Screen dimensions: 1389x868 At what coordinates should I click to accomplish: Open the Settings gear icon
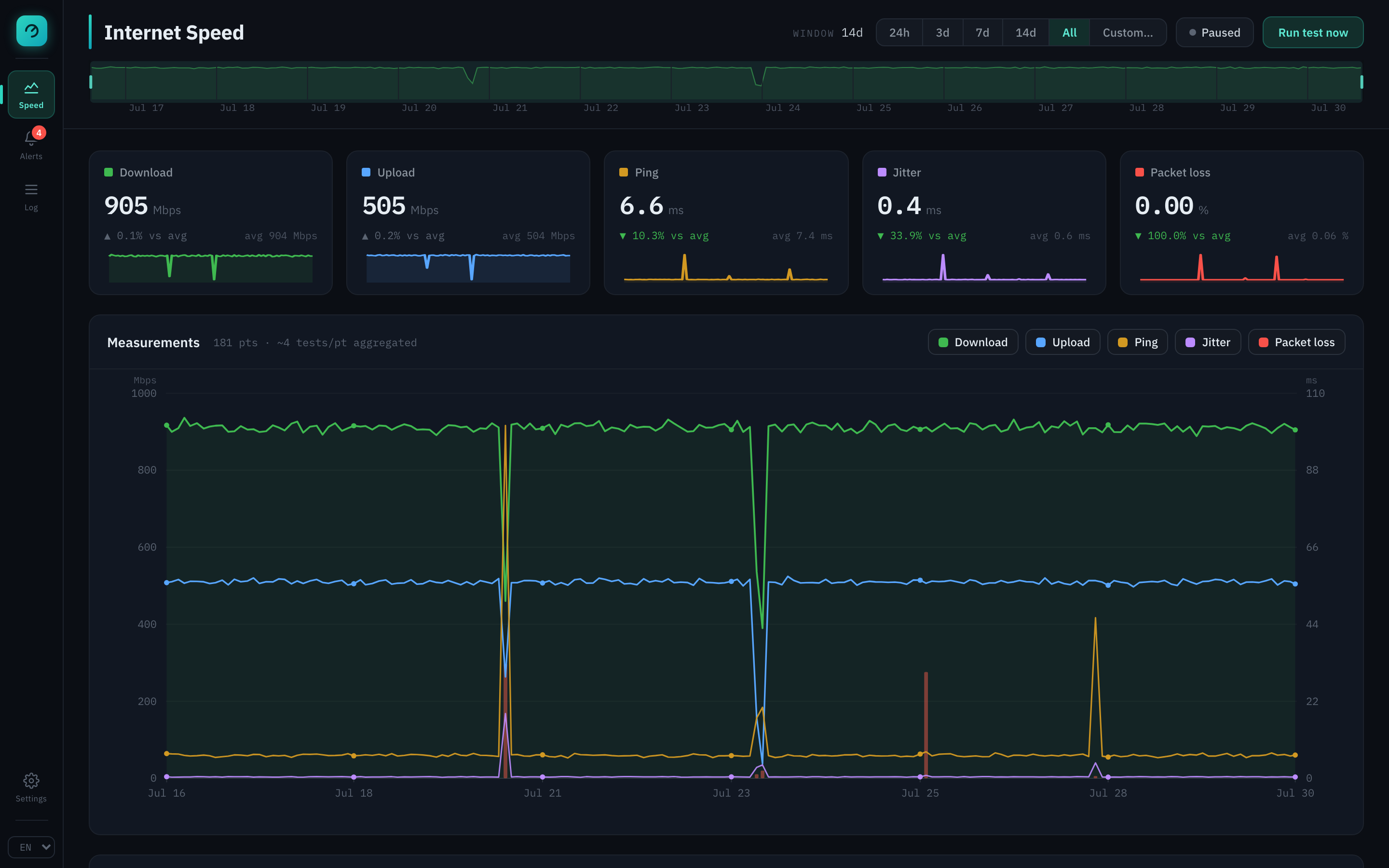[x=31, y=780]
